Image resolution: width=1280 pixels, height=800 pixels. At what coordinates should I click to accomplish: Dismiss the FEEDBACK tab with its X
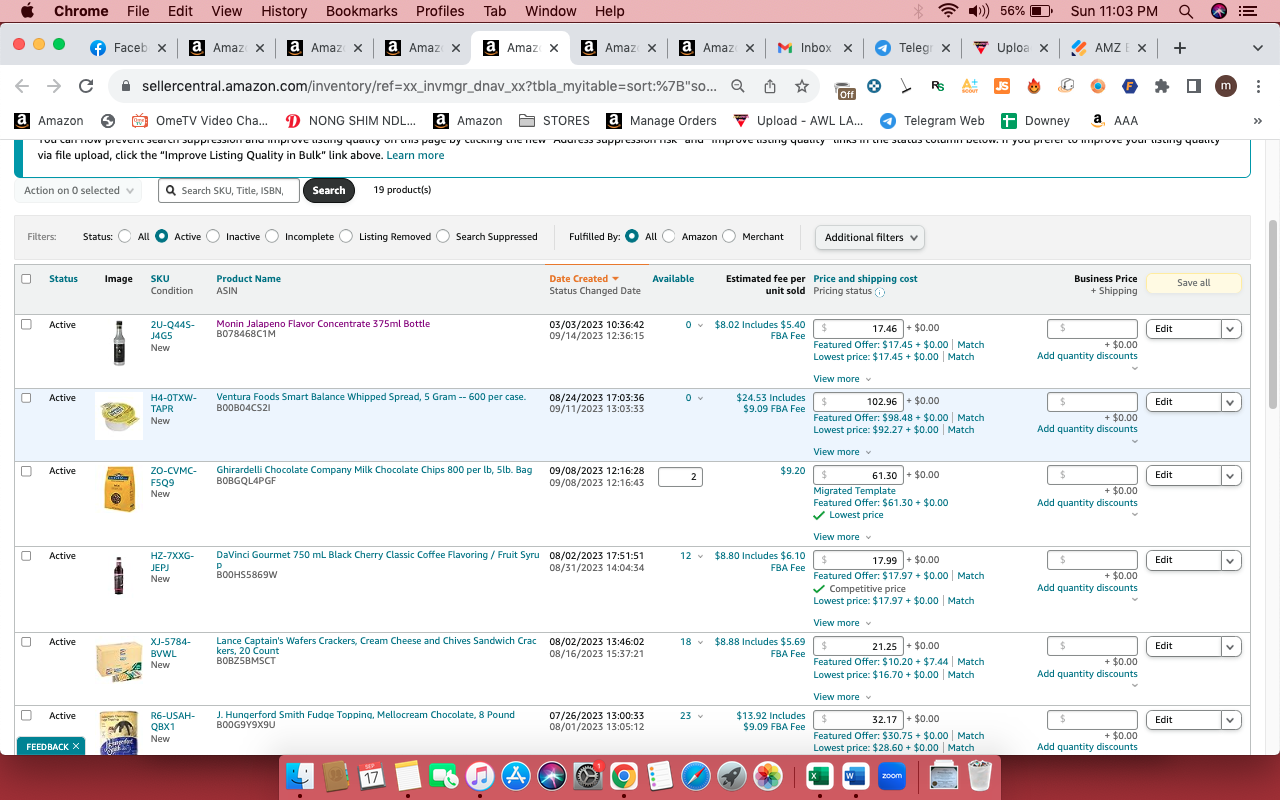point(76,746)
